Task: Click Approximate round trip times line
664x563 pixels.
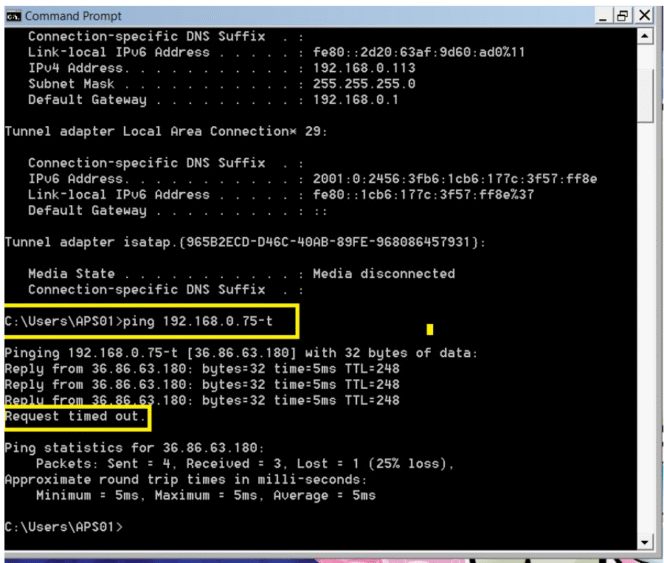Action: coord(185,480)
